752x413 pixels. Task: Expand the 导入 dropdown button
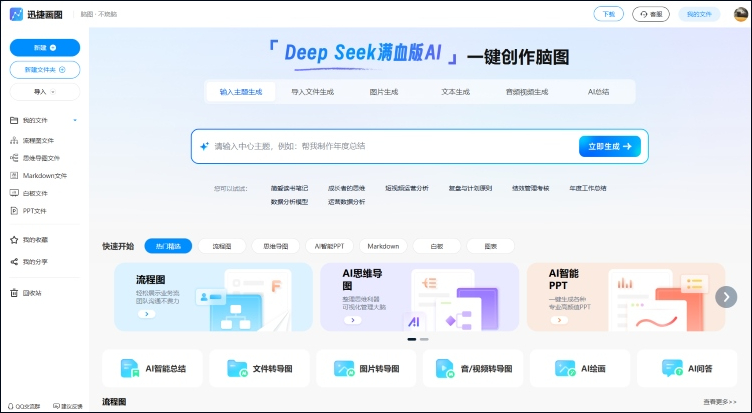[x=45, y=91]
